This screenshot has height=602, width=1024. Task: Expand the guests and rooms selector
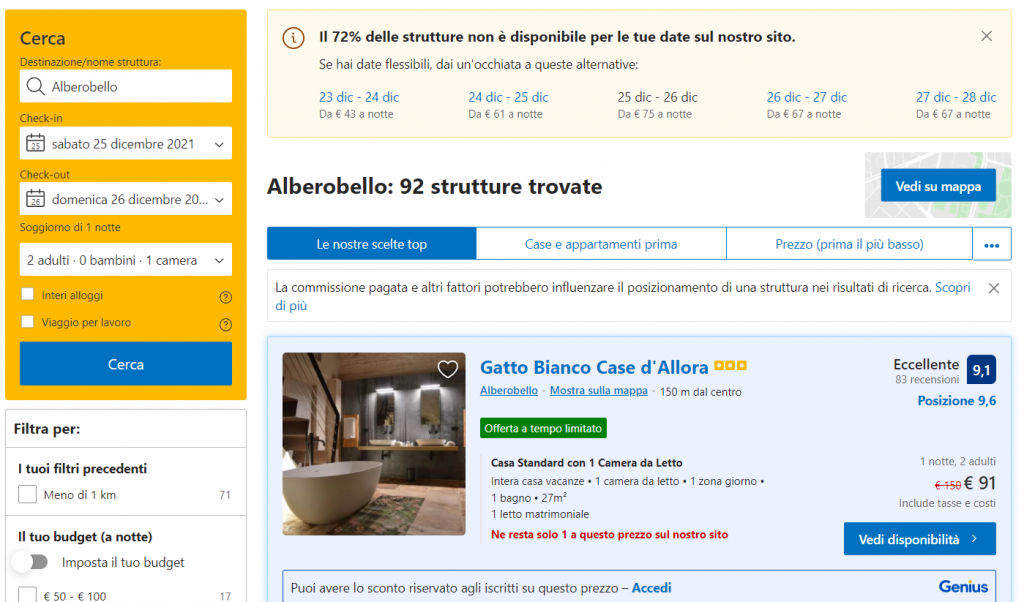point(126,260)
